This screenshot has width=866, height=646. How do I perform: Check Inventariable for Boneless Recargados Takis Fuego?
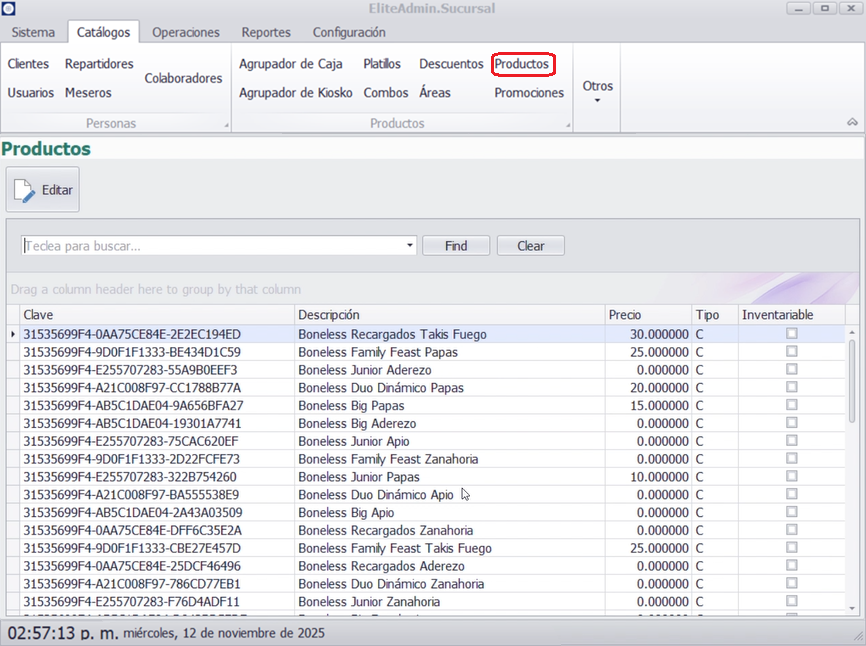(792, 334)
